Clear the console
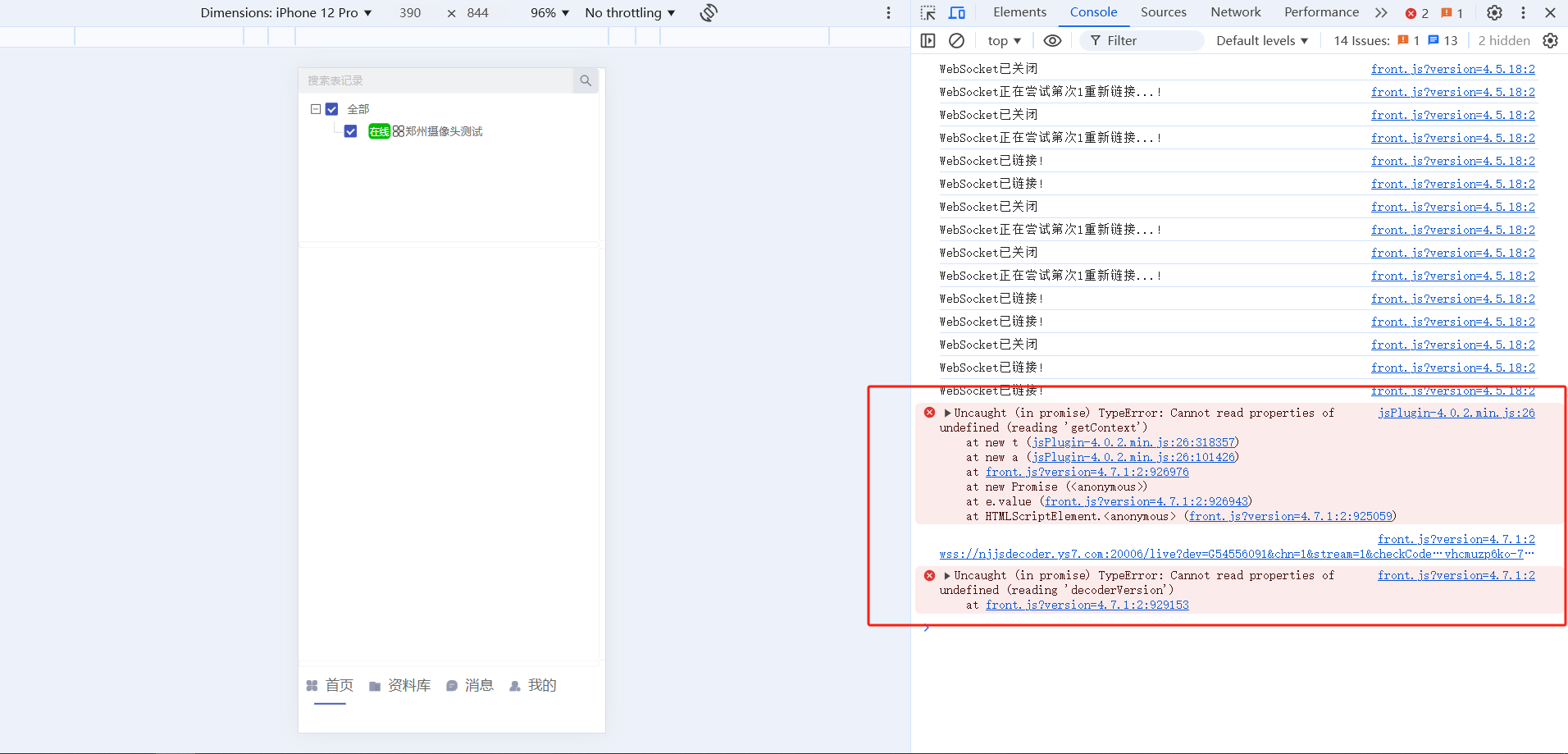Screen dimensions: 1568x754 click(x=956, y=40)
